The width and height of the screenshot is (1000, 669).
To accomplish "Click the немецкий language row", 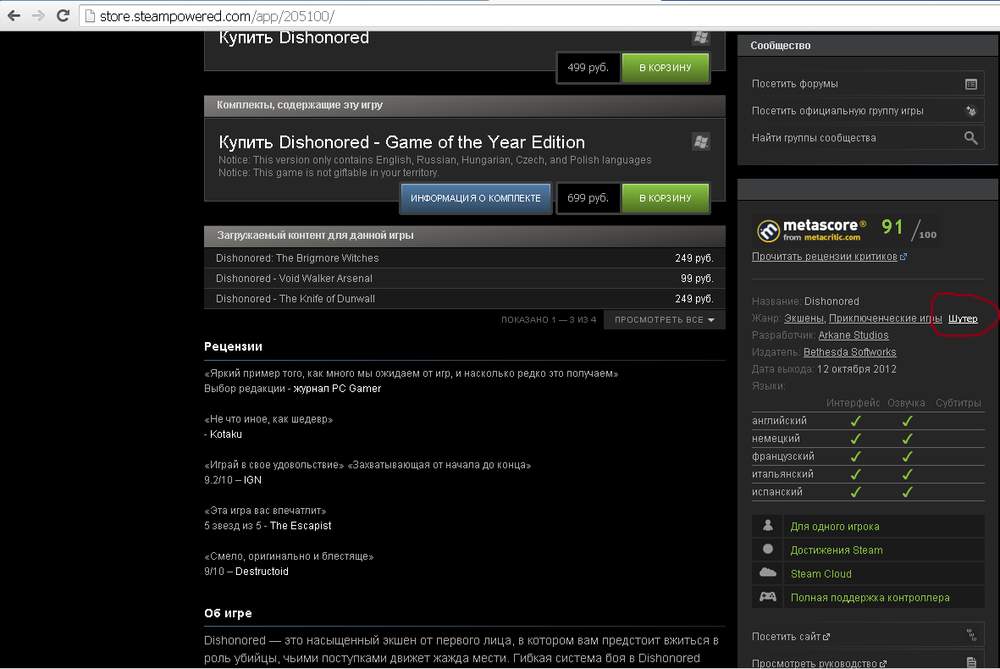I will [x=867, y=439].
